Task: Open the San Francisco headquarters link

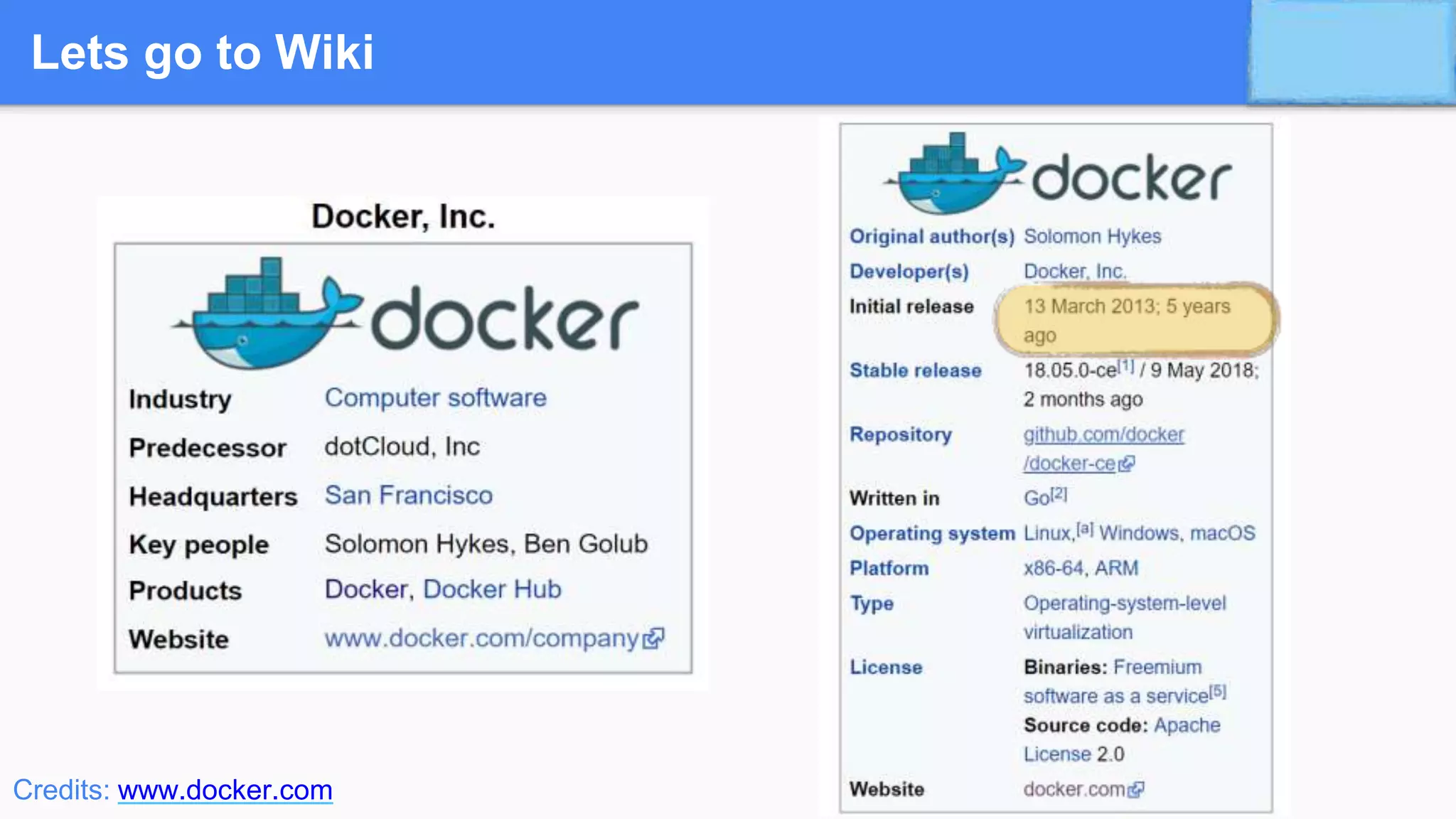Action: (x=409, y=495)
